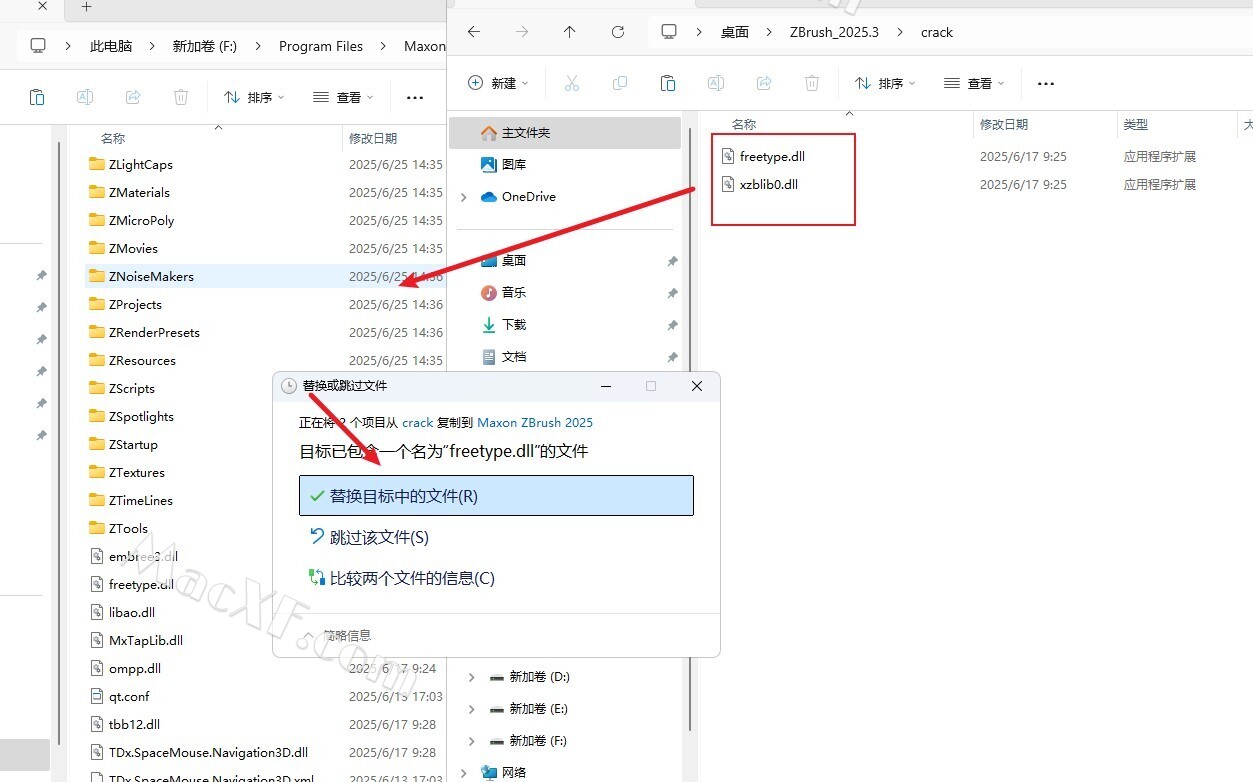This screenshot has height=782, width=1253.
Task: Expand the 新加卷 (D:) drive in the navigation pane
Action: (472, 677)
